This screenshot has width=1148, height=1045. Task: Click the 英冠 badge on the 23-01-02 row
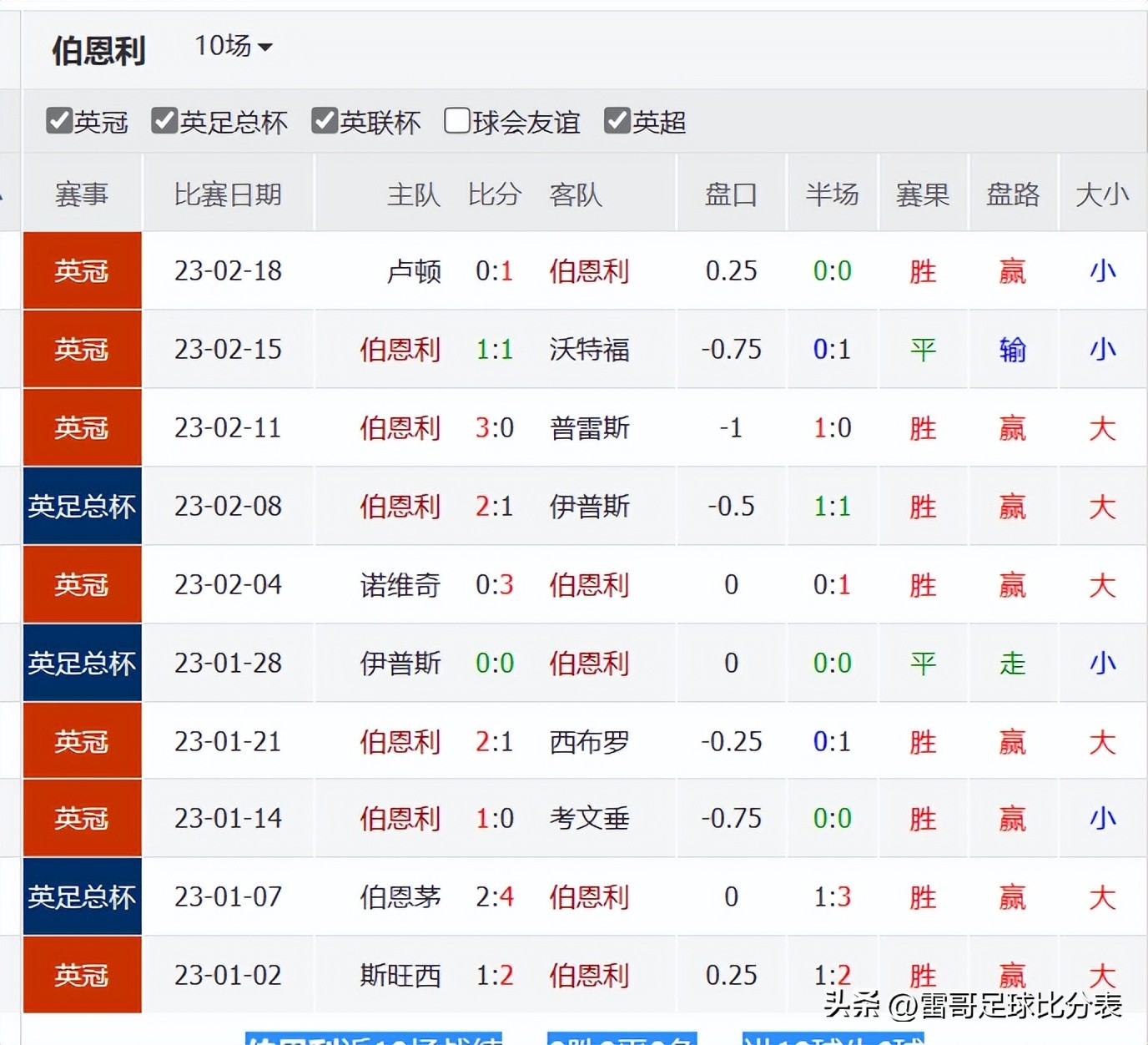81,975
